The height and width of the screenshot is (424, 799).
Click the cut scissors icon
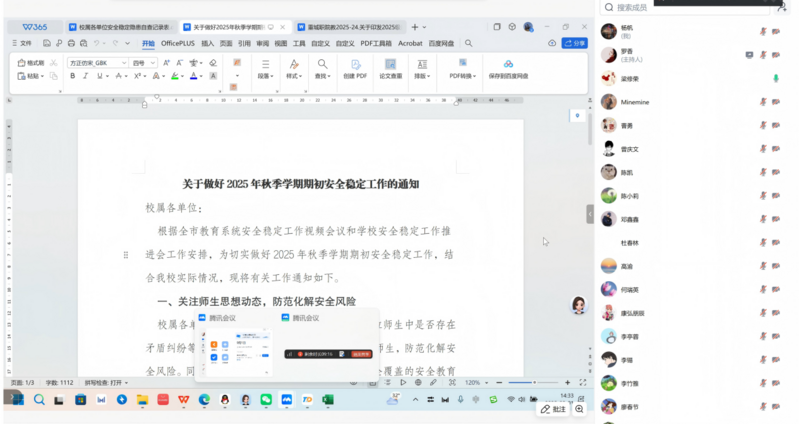[x=54, y=63]
